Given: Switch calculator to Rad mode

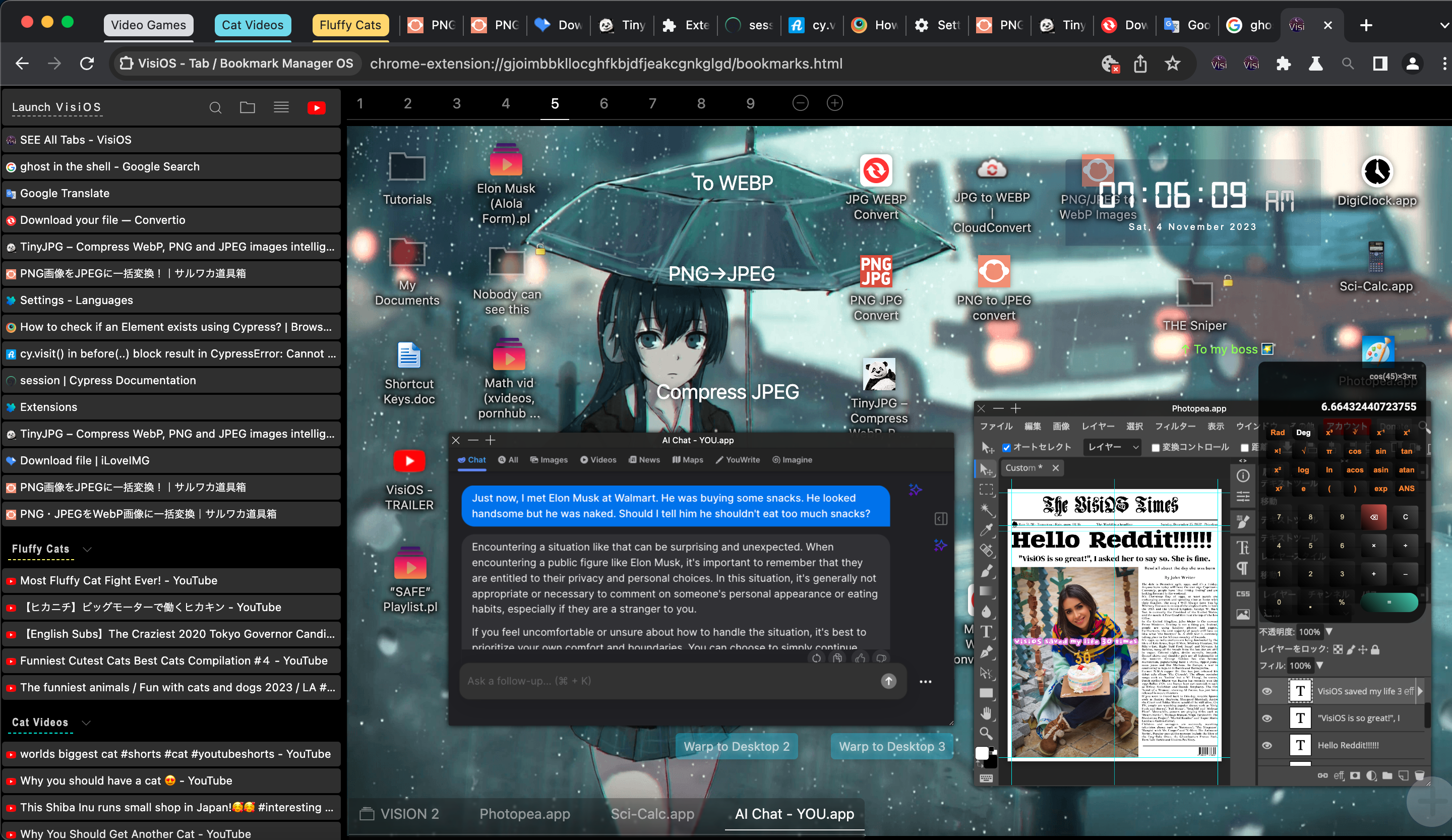Looking at the screenshot, I should 1278,432.
